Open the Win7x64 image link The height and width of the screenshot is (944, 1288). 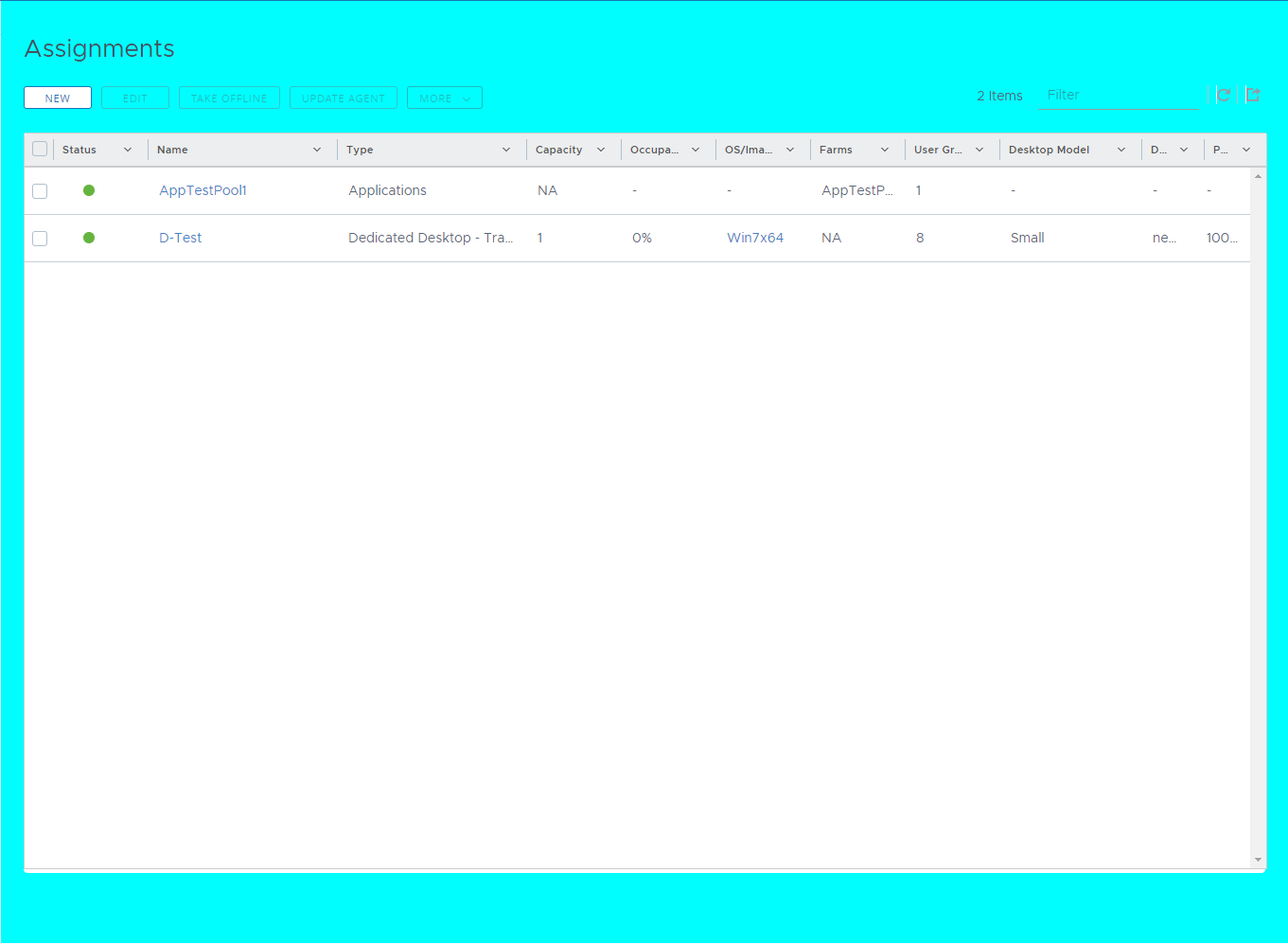[755, 238]
